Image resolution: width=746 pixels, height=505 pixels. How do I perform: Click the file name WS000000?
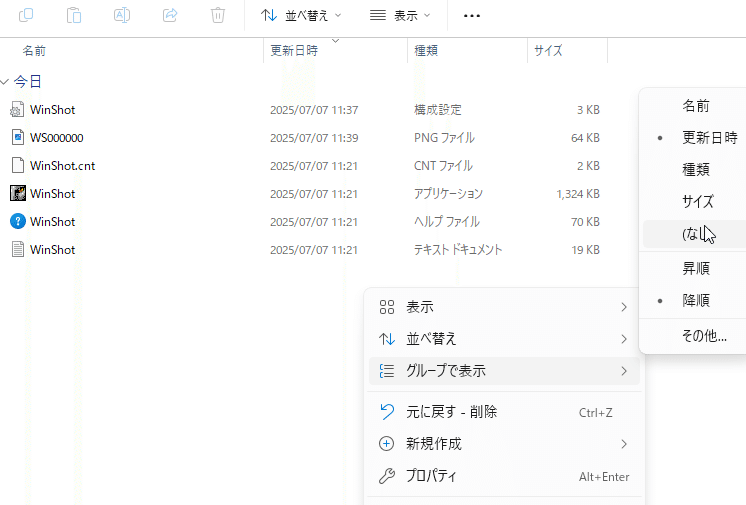pos(57,138)
